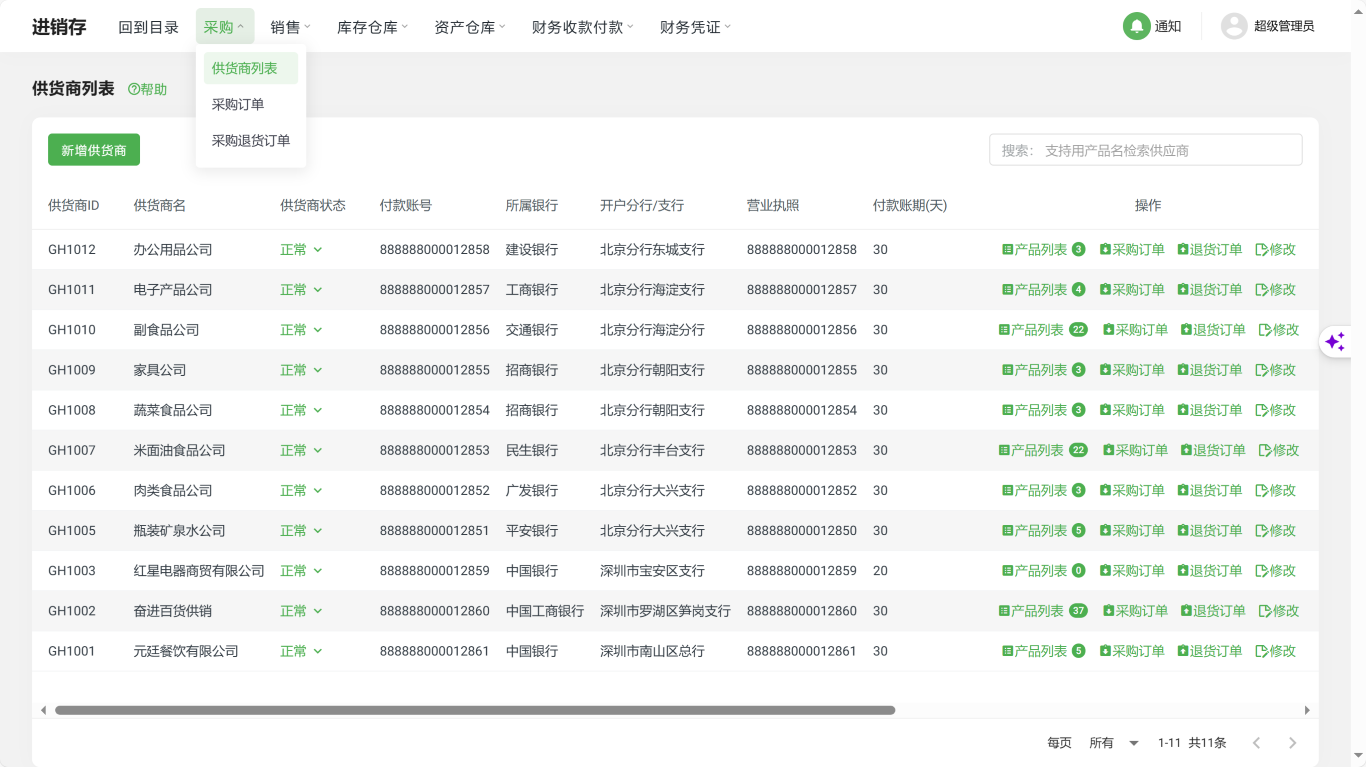Viewport: 1366px width, 767px height.
Task: Expand the 库存仓库 menu
Action: point(372,27)
